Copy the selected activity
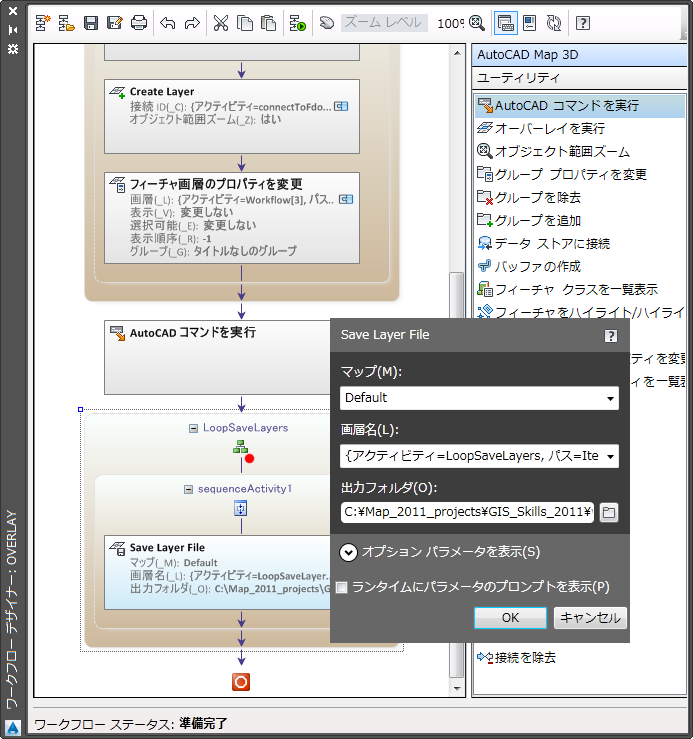Viewport: 693px width, 739px height. 245,23
